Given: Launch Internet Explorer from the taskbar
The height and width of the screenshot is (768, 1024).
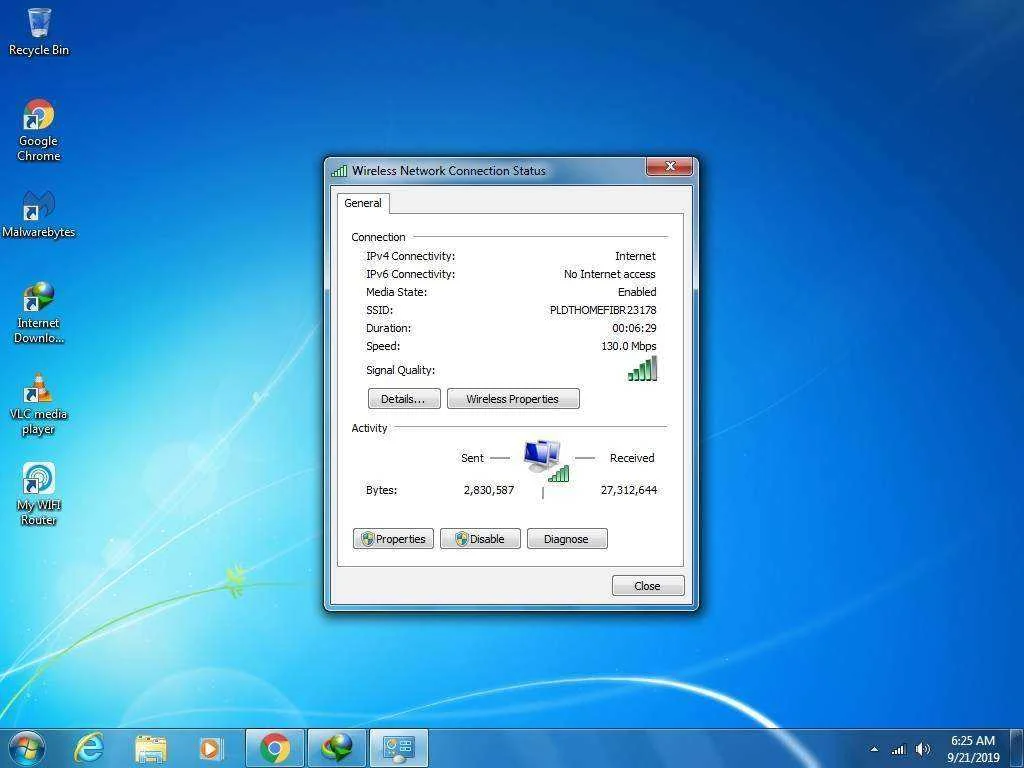Looking at the screenshot, I should pos(88,748).
